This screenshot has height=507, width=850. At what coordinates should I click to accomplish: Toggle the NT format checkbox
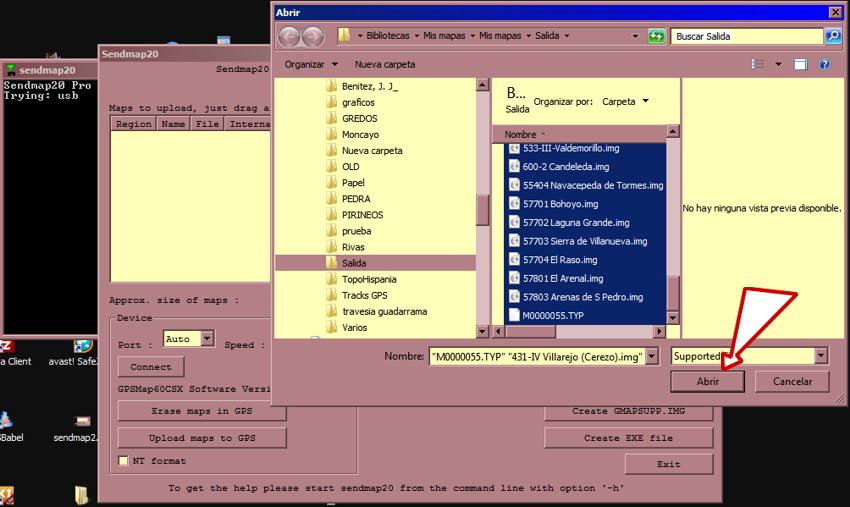coord(123,461)
